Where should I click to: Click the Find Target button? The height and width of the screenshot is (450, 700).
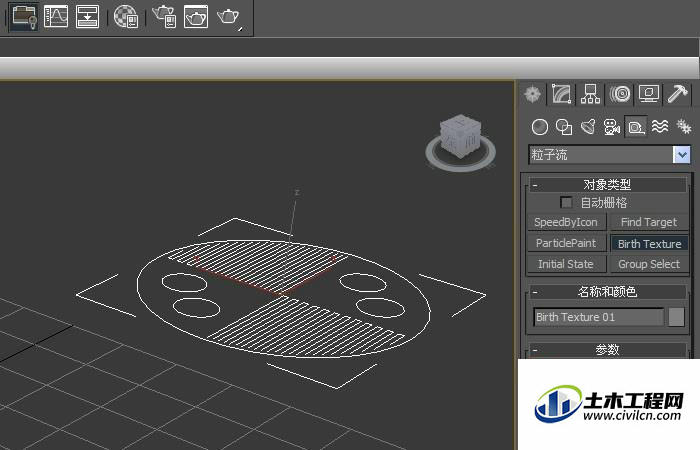tap(649, 222)
